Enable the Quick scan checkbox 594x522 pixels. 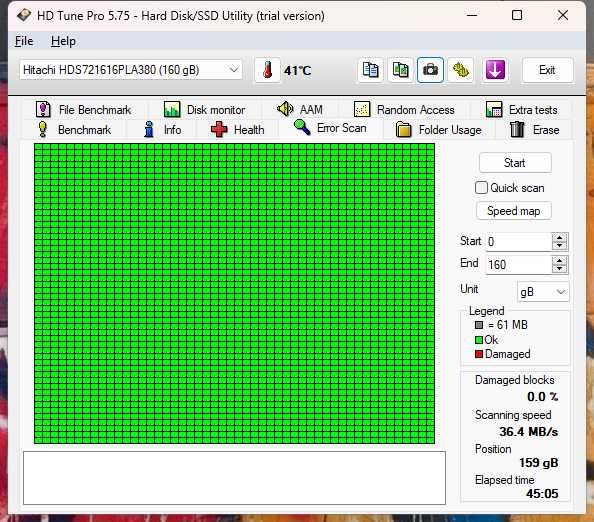pos(481,188)
